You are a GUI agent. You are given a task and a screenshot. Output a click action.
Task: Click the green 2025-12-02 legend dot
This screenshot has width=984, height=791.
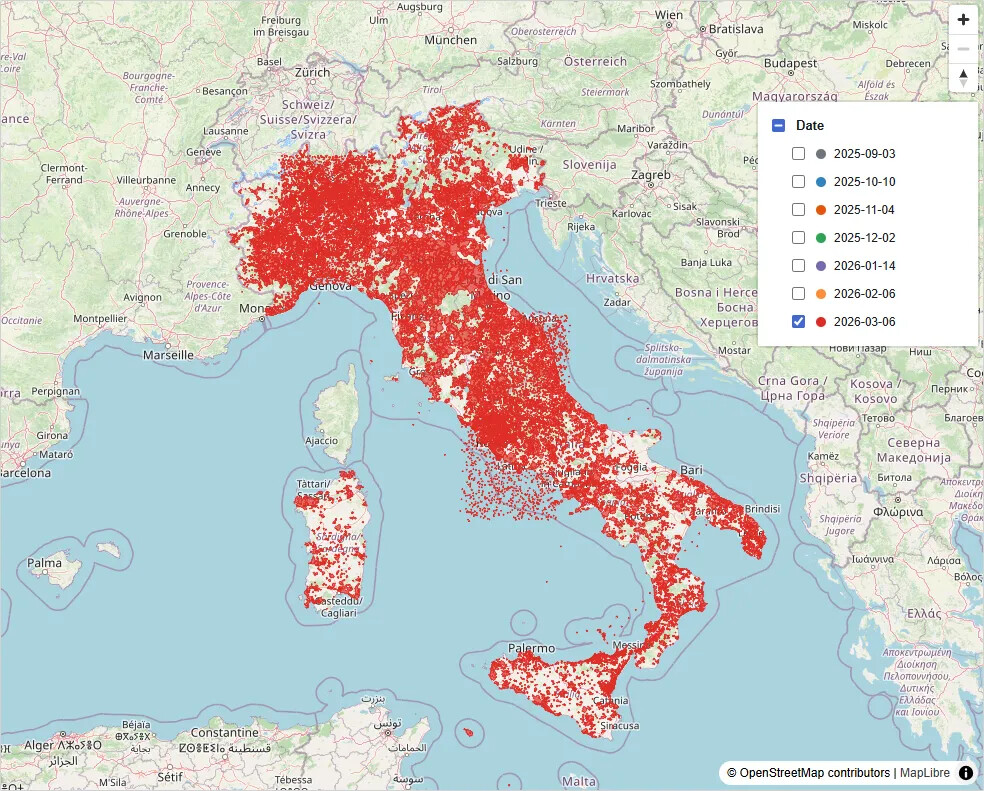[821, 238]
